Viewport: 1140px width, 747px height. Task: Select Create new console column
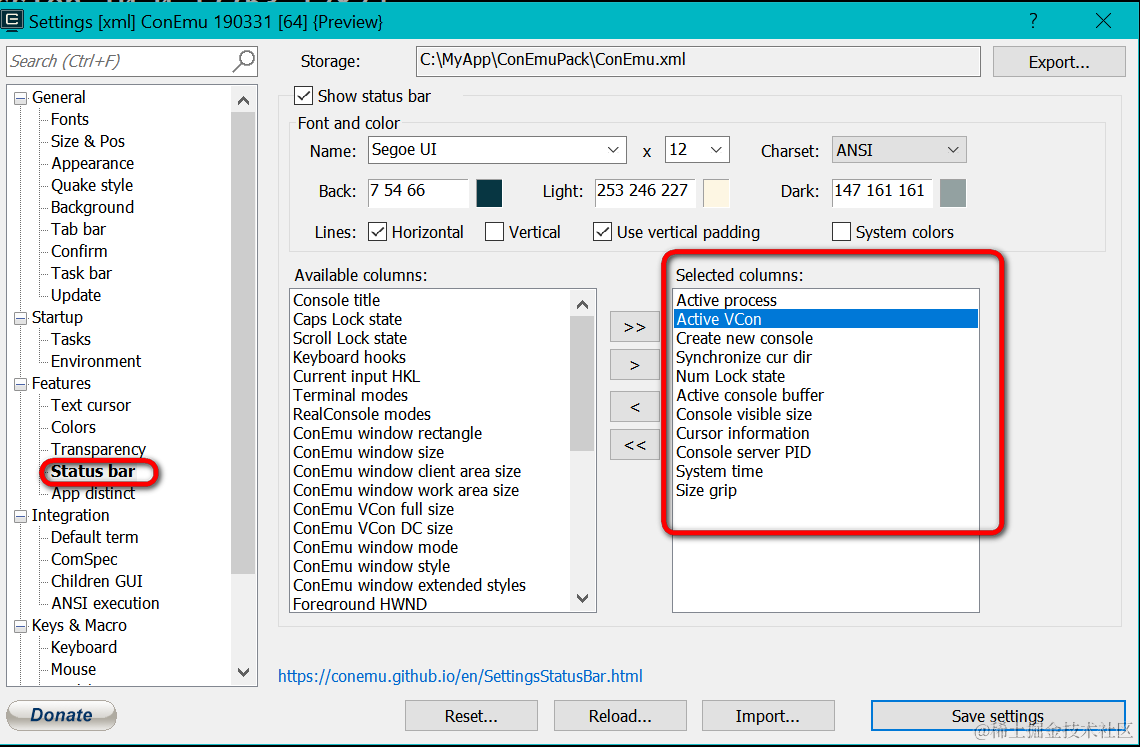[826, 338]
